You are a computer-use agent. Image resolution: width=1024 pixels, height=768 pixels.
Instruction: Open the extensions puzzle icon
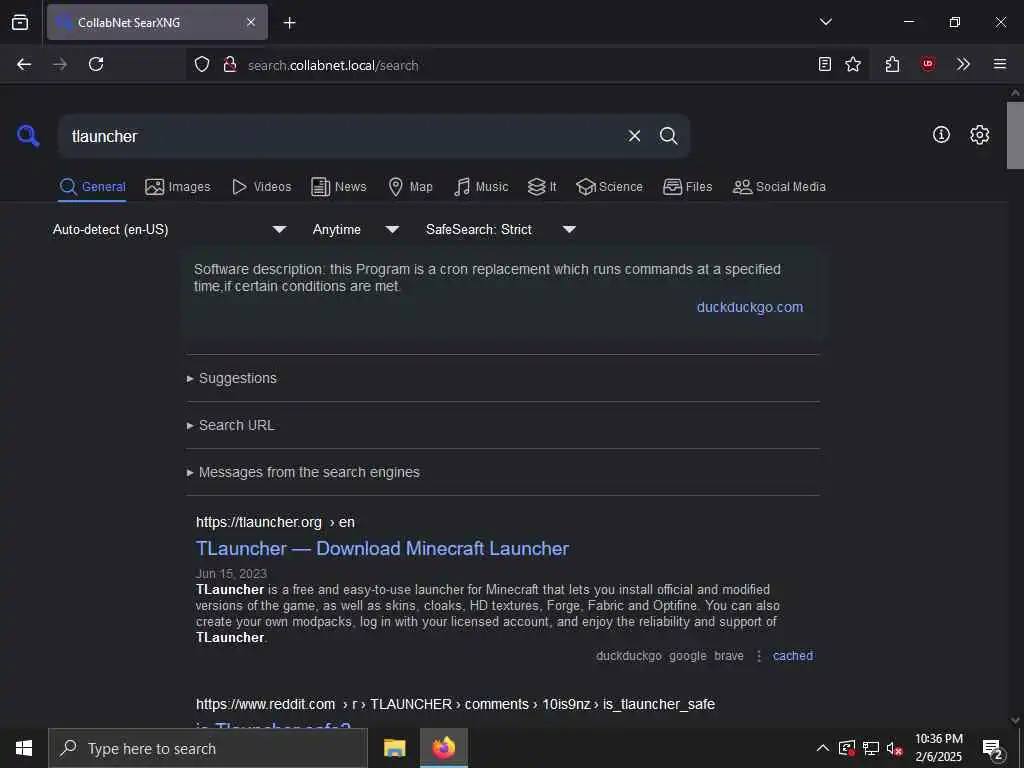pos(893,64)
